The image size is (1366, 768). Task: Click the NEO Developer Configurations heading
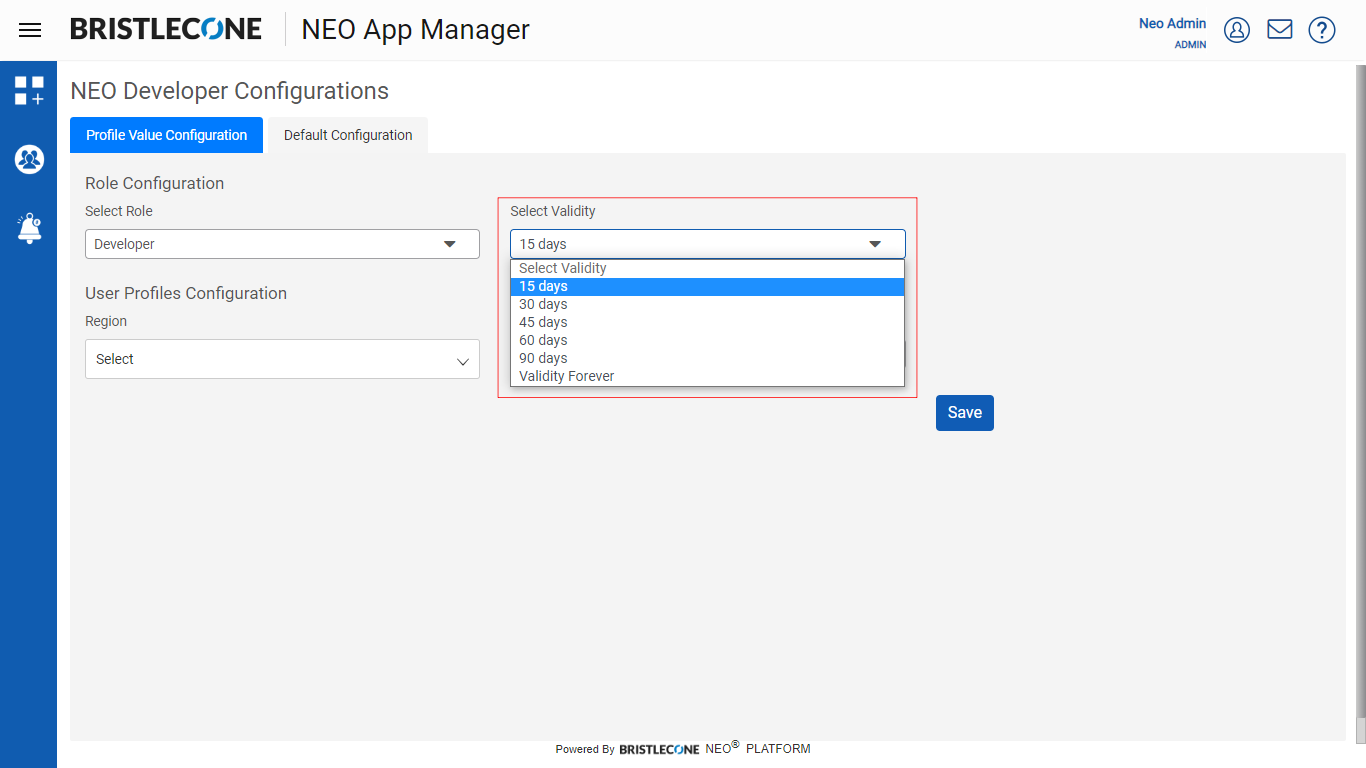229,91
